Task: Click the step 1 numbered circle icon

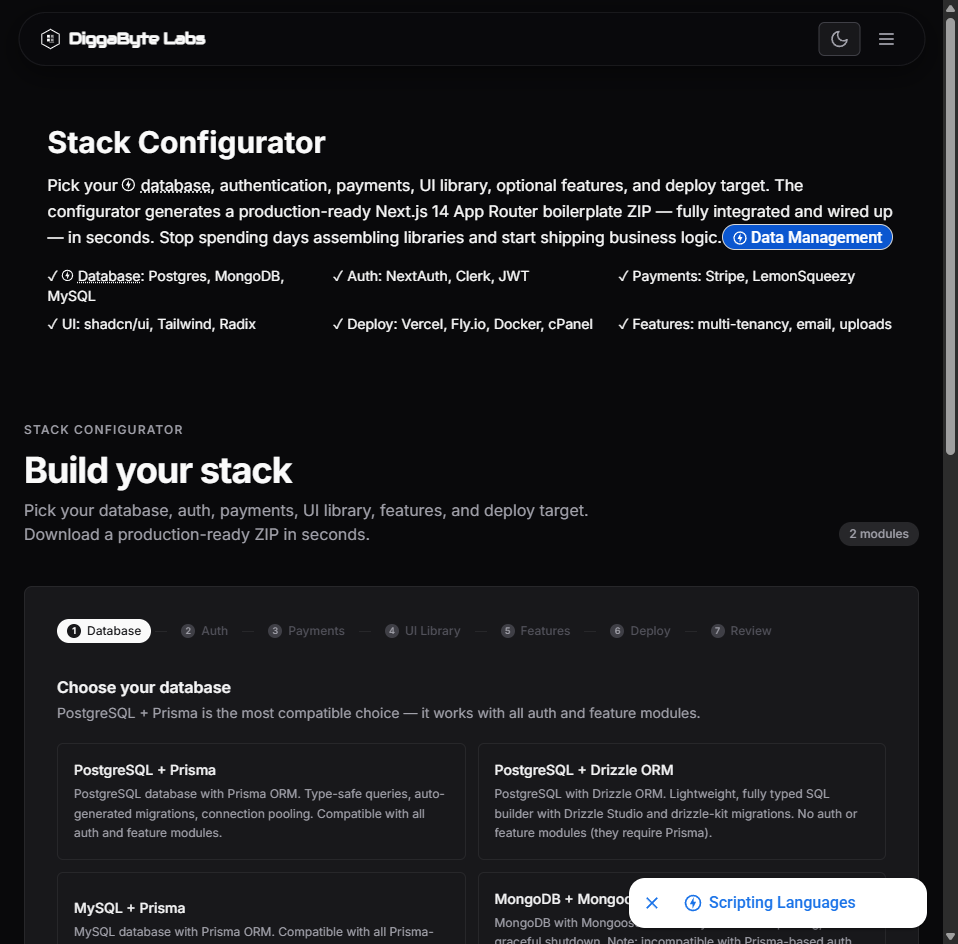Action: point(73,630)
